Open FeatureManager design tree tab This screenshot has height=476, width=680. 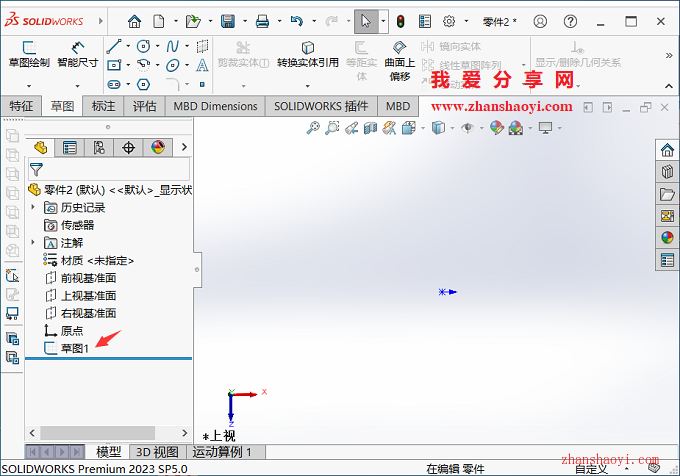[41, 148]
